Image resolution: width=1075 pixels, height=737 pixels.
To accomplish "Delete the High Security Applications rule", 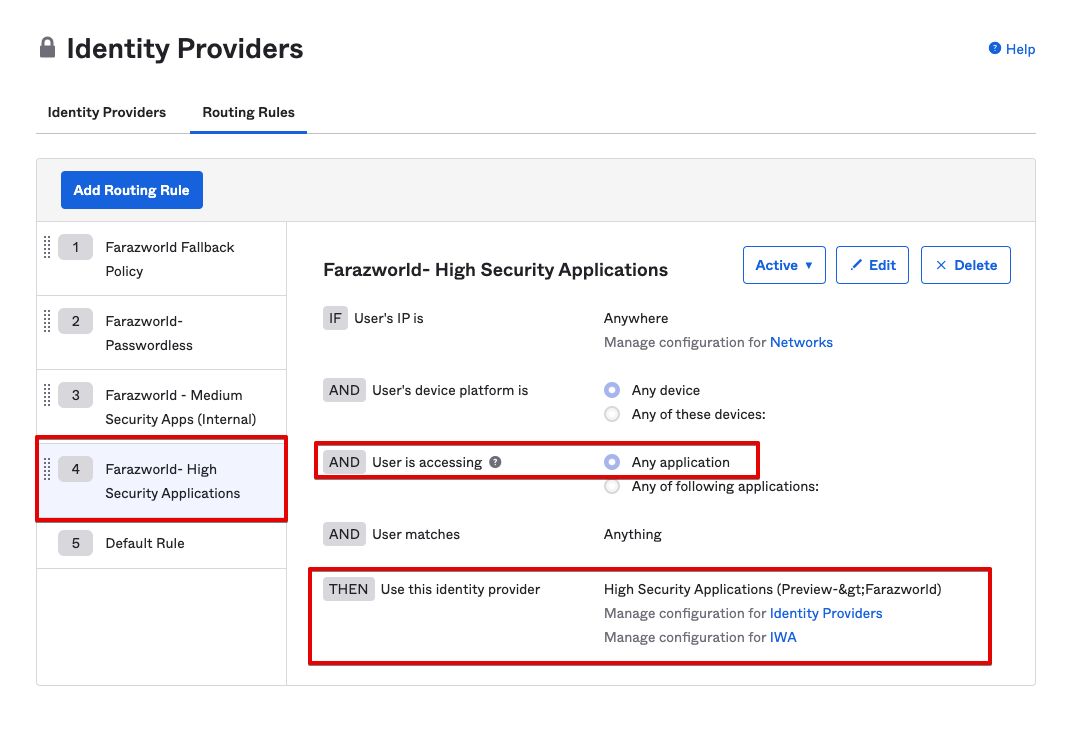I will tap(965, 265).
